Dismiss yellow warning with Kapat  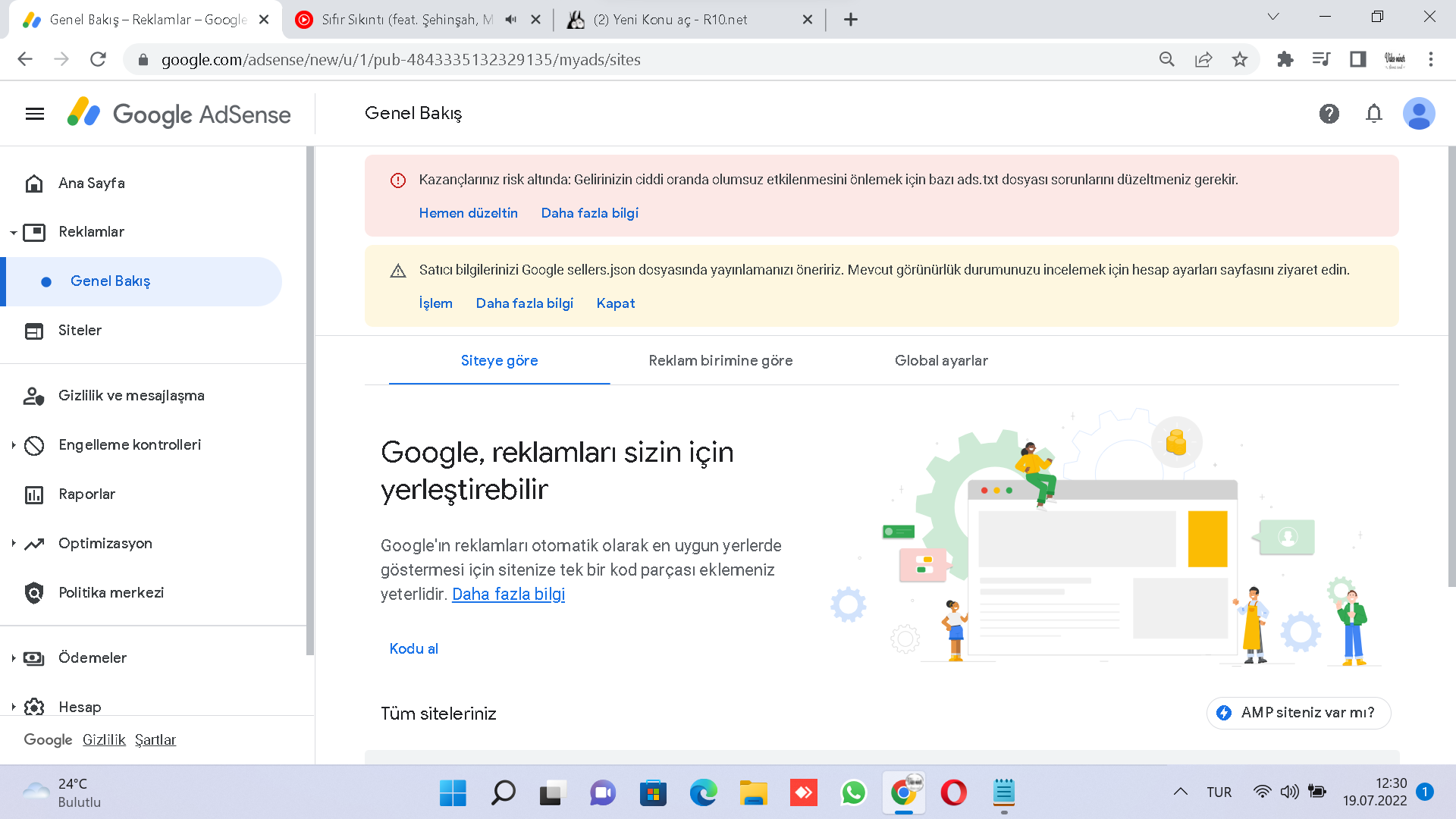pyautogui.click(x=615, y=303)
